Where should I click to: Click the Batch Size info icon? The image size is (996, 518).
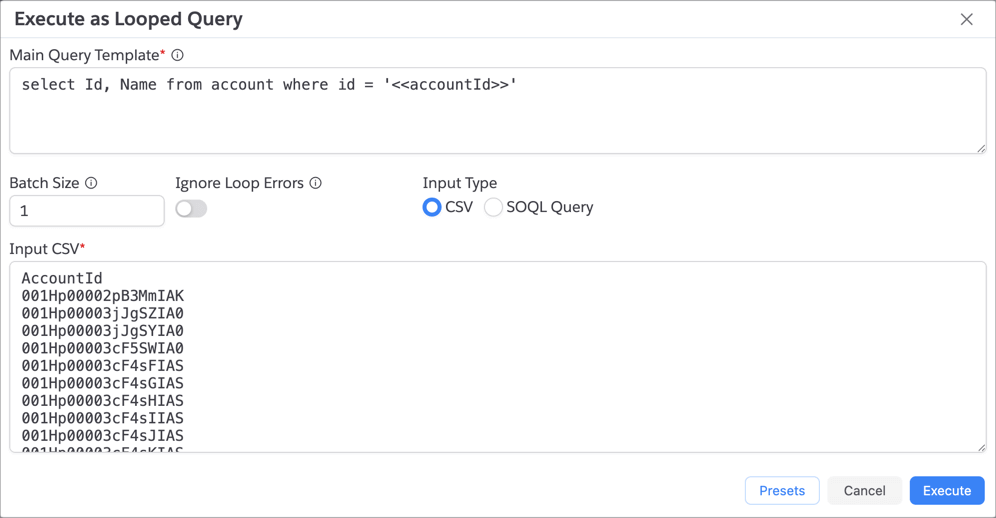(x=91, y=183)
